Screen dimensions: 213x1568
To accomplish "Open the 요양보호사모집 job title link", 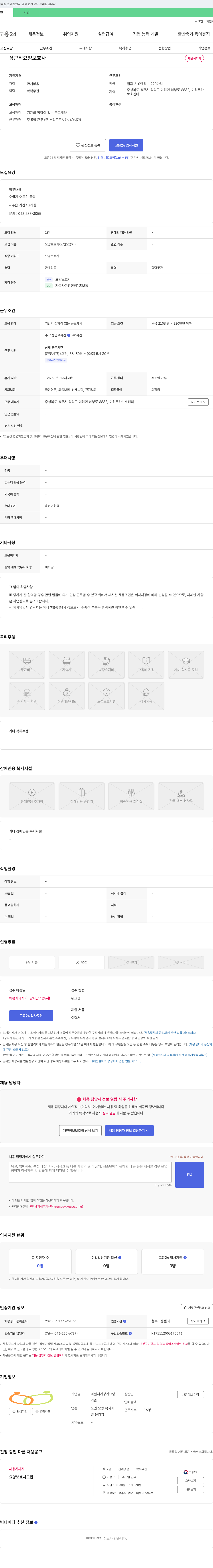I will coord(21,1477).
